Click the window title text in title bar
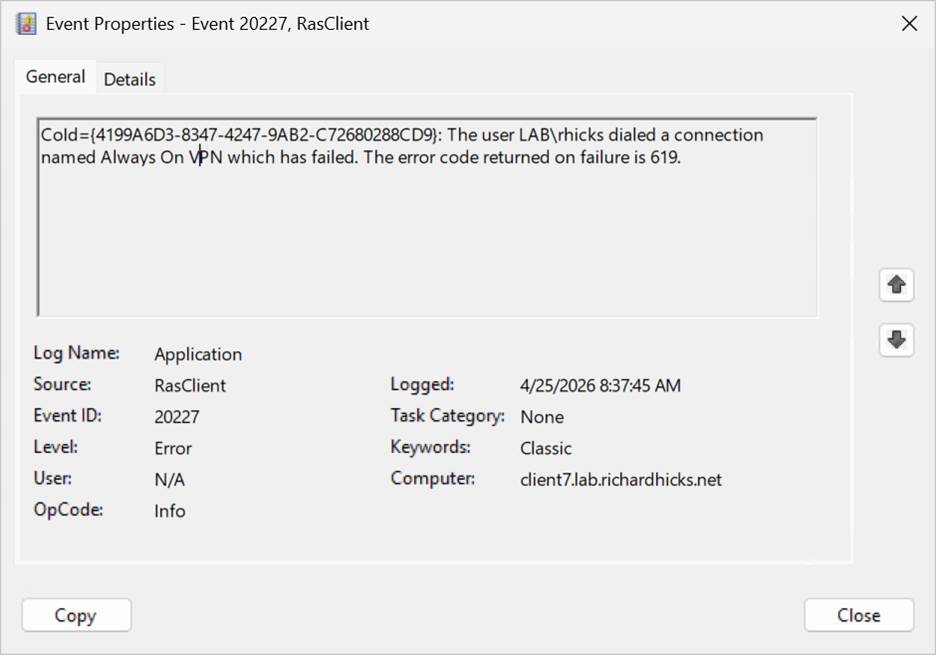 [x=207, y=24]
